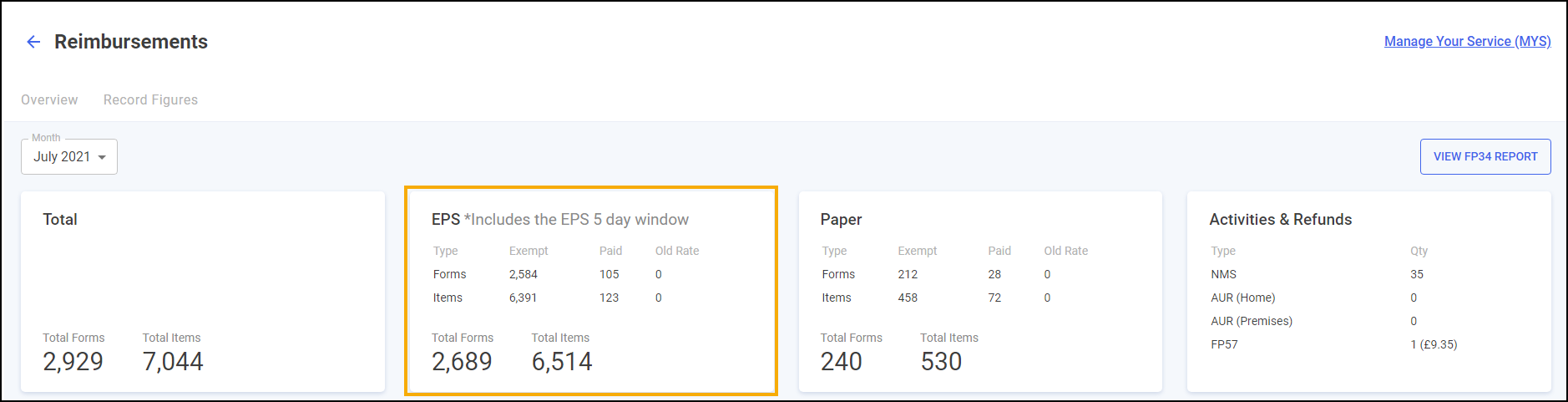Open the Manage Your Service (MYS) link
The width and height of the screenshot is (1568, 402).
click(x=1467, y=41)
